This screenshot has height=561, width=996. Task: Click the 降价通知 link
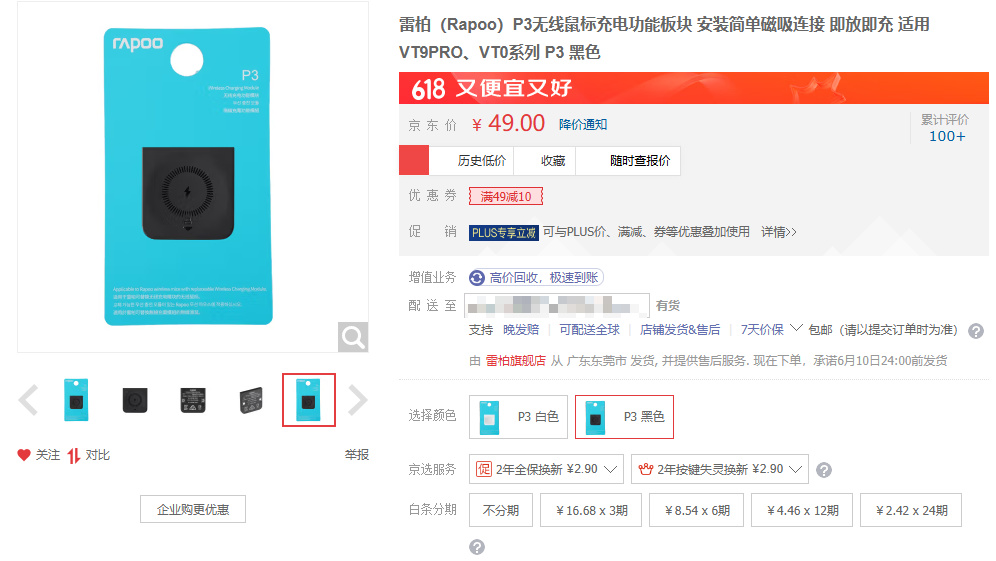(x=583, y=125)
